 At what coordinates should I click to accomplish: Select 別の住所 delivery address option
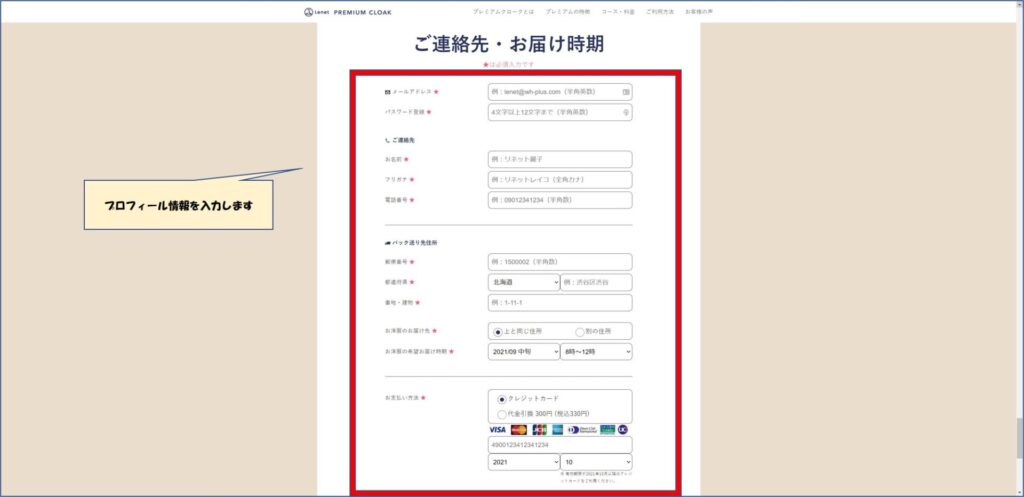coord(580,331)
